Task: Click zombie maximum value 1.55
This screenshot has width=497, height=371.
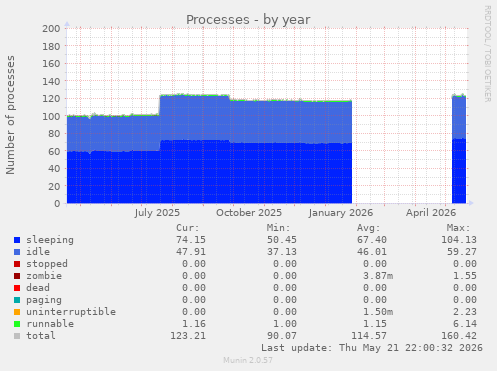Action: [x=465, y=276]
